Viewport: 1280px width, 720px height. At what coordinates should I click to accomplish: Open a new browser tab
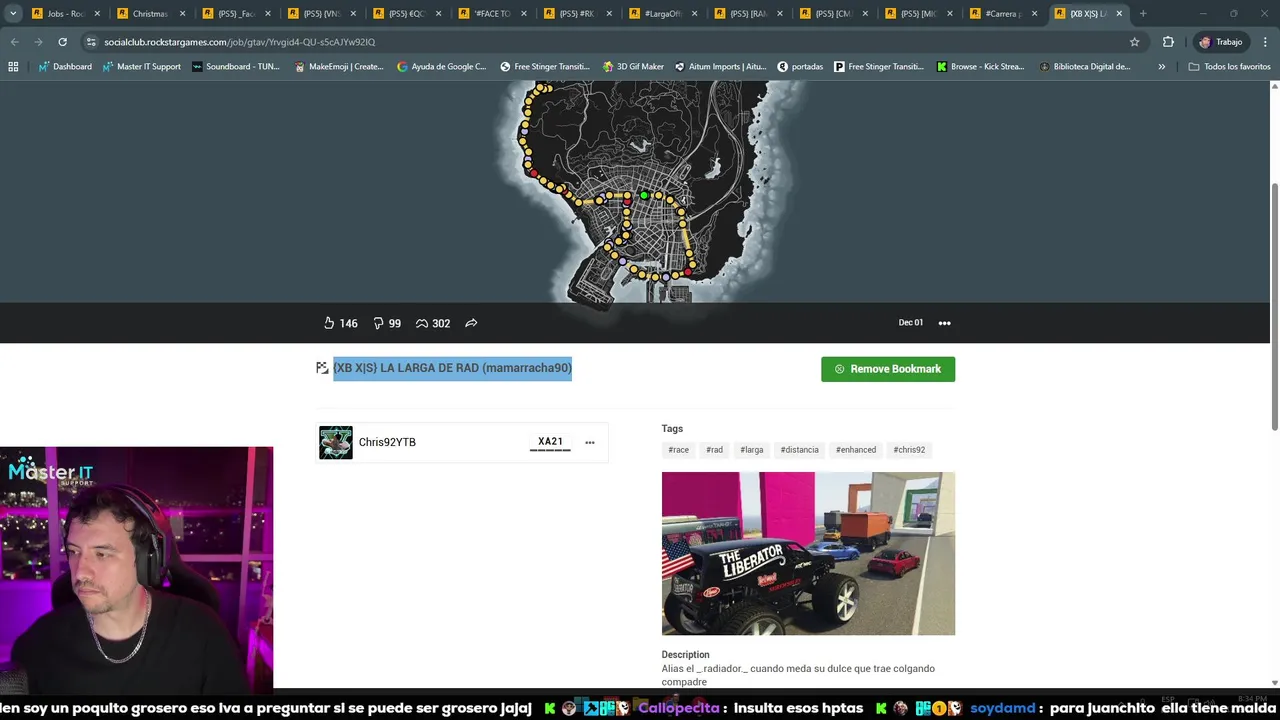coord(1143,14)
